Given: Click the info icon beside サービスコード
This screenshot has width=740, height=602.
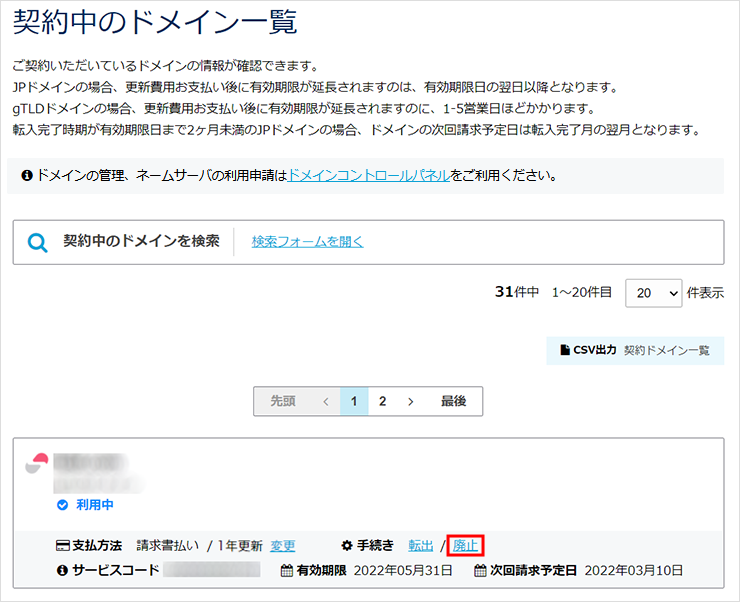Looking at the screenshot, I should point(62,571).
